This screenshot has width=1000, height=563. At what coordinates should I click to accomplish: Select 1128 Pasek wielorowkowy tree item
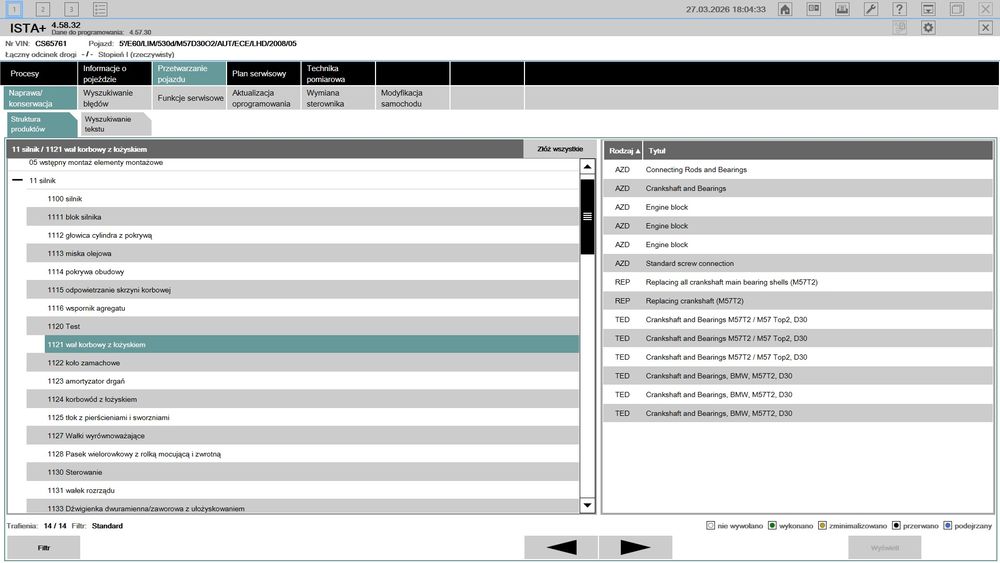302,454
